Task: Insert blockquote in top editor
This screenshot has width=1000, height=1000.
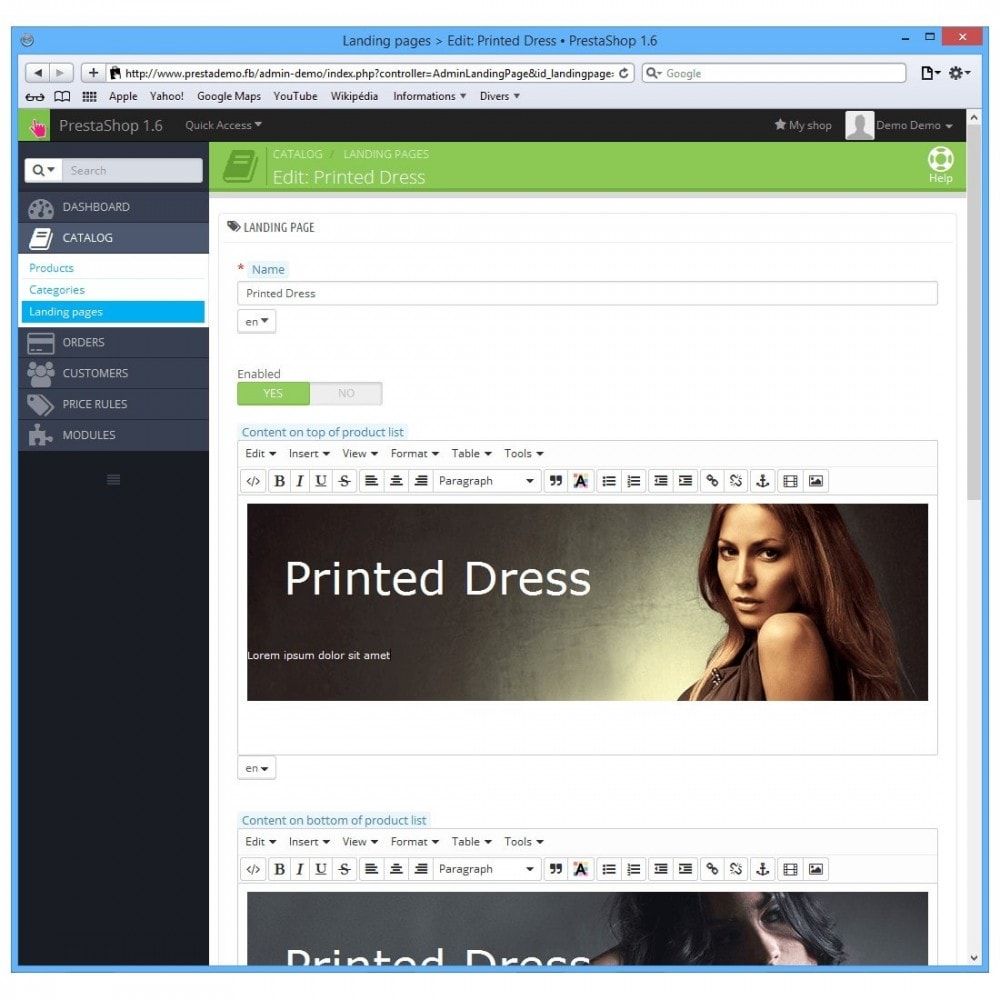Action: (x=556, y=481)
